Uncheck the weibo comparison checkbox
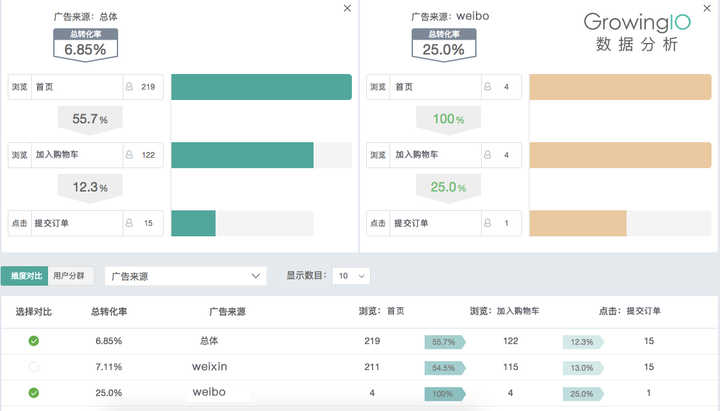The height and width of the screenshot is (411, 720). pos(33,393)
